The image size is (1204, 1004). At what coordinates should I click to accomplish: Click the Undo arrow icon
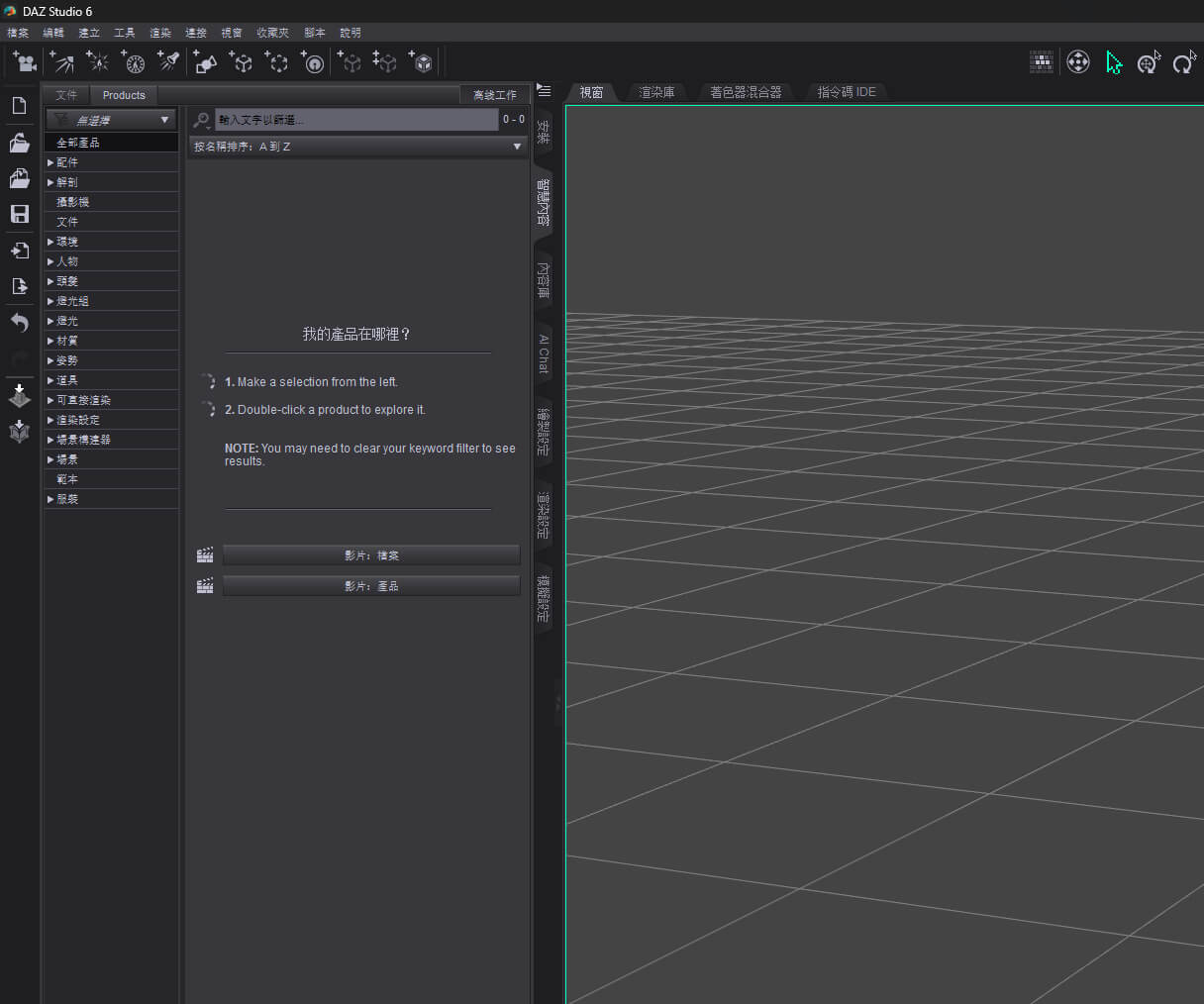[x=19, y=323]
